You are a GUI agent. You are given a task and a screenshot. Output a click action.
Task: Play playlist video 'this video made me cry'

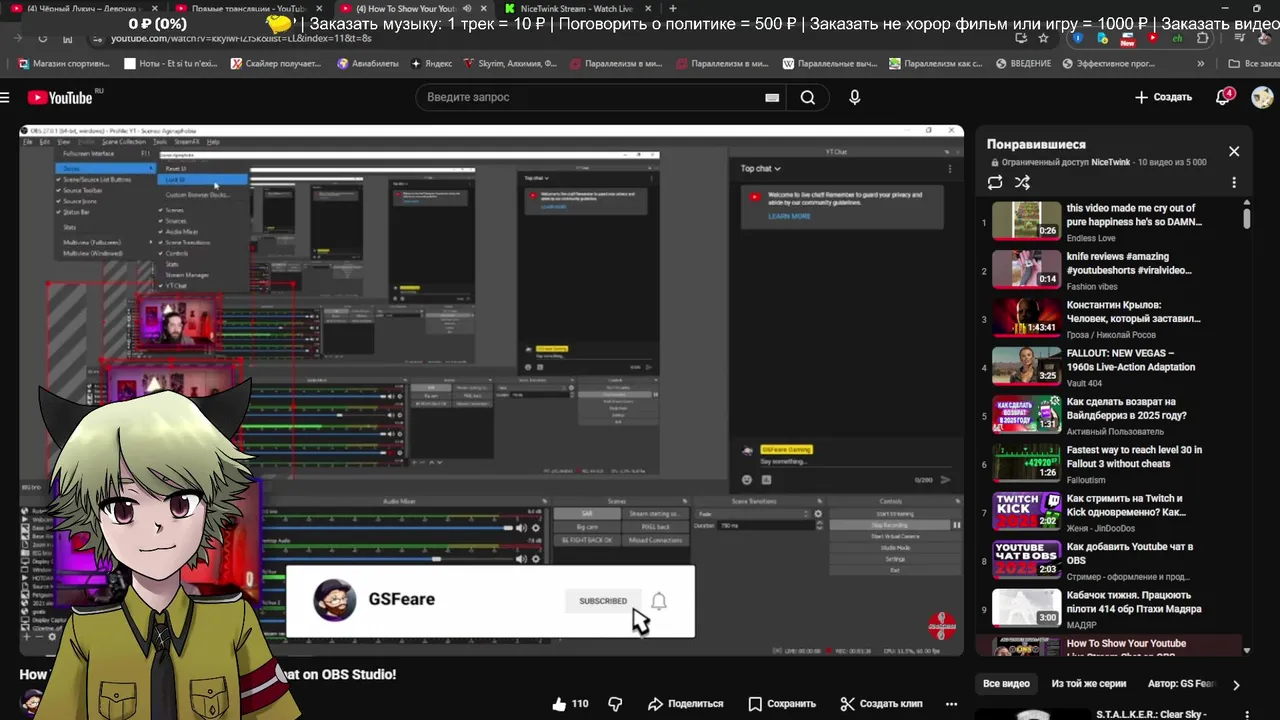[1110, 222]
